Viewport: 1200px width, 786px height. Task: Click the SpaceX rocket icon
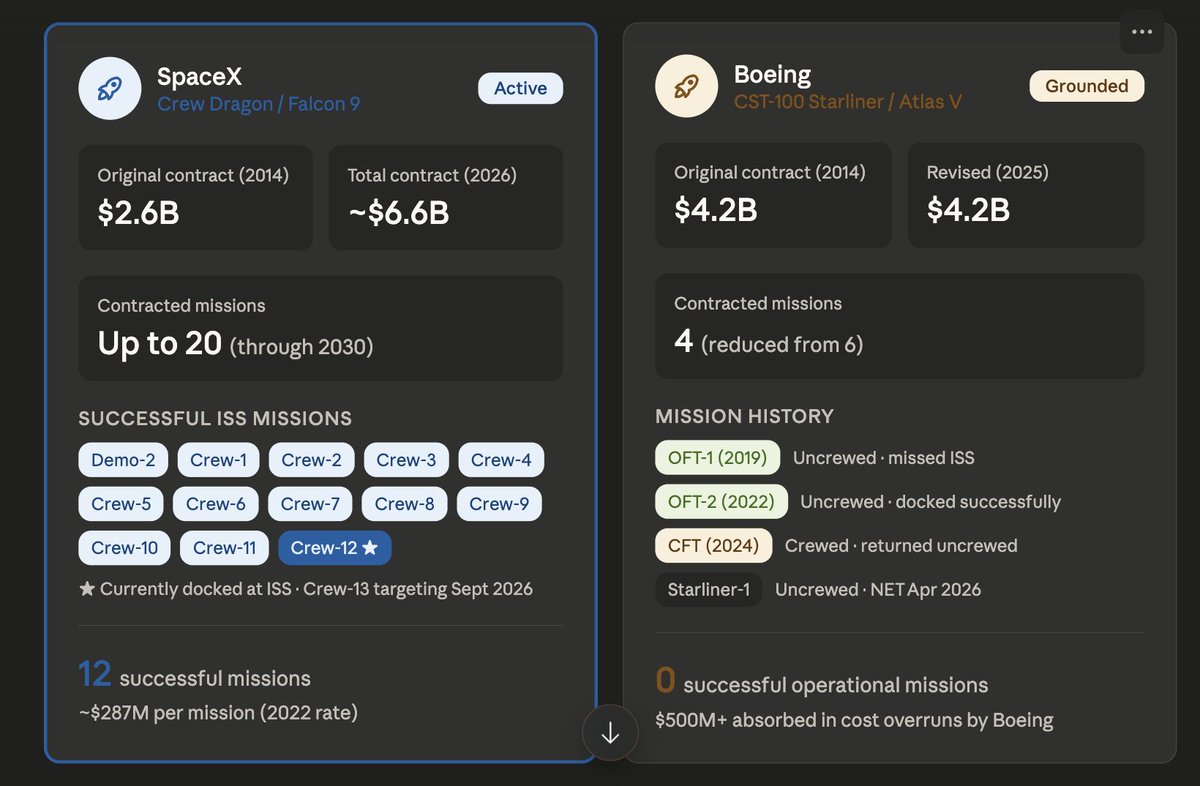coord(109,90)
